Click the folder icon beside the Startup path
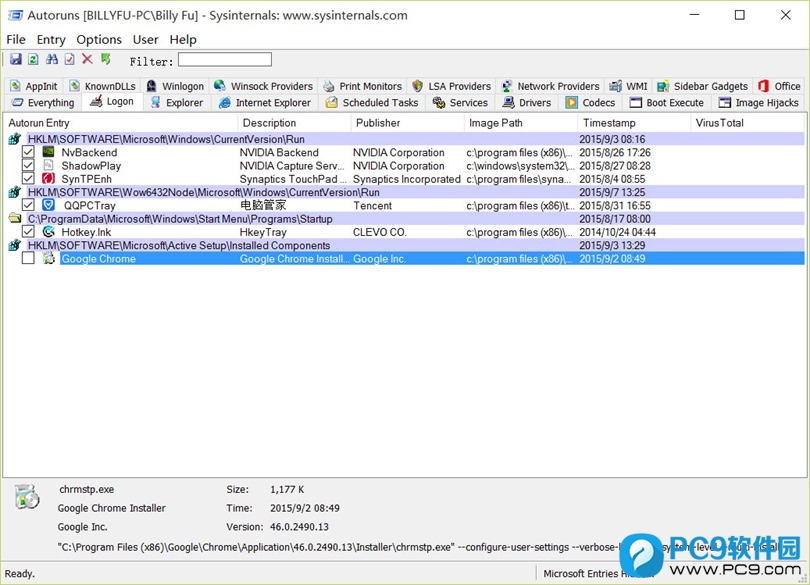 point(14,219)
